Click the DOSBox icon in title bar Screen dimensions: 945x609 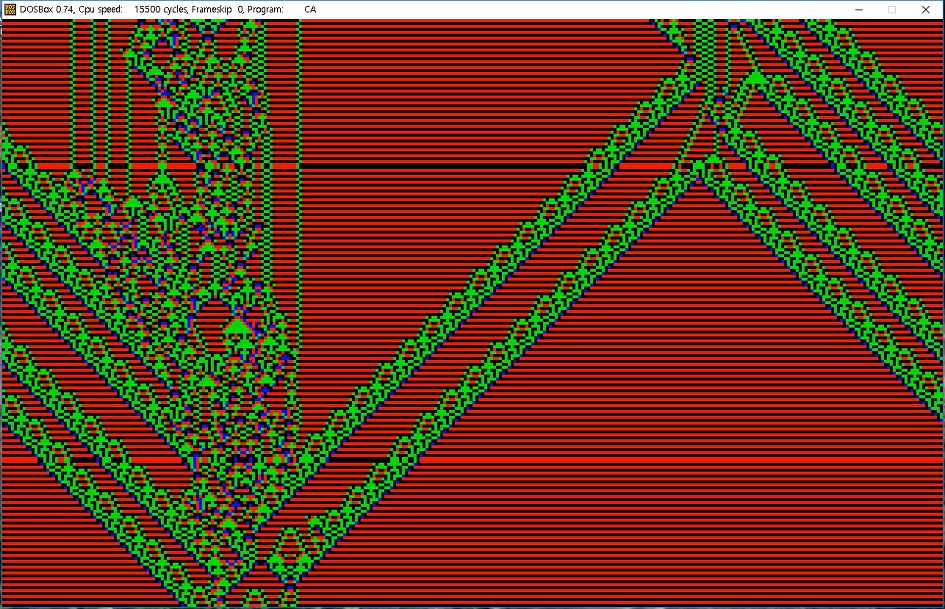click(10, 10)
